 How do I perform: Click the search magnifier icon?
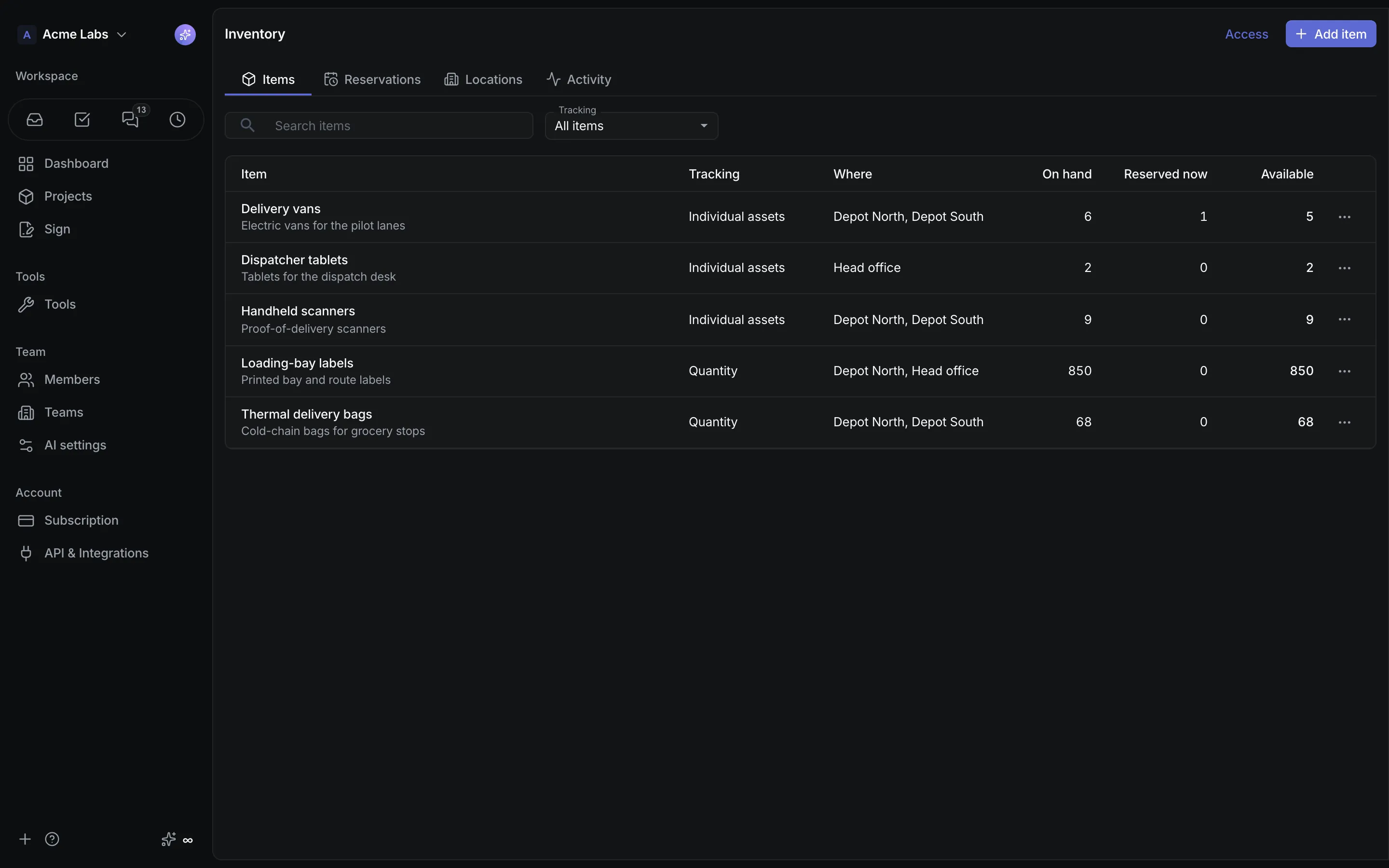[x=247, y=125]
